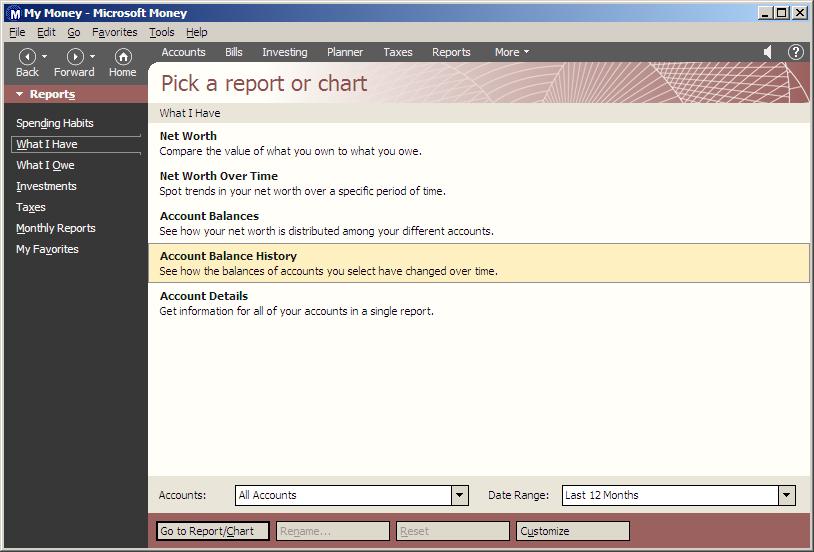Choose the Account Balances report
814x552 pixels.
[478, 223]
